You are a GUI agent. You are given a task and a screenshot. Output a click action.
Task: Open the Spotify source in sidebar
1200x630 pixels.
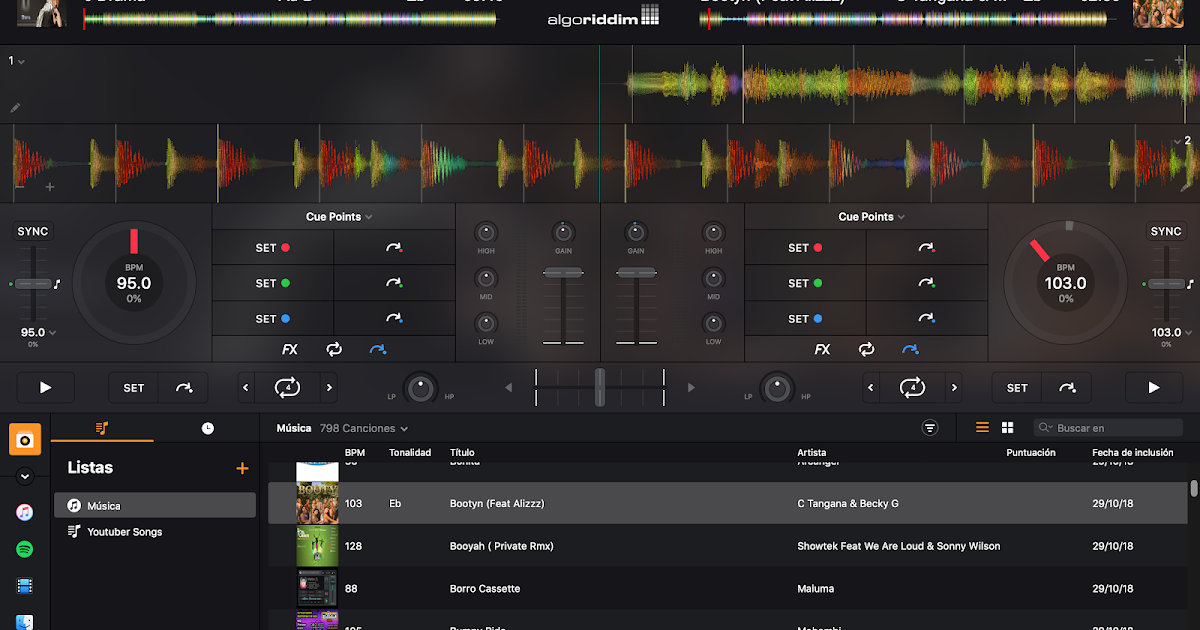(x=25, y=549)
